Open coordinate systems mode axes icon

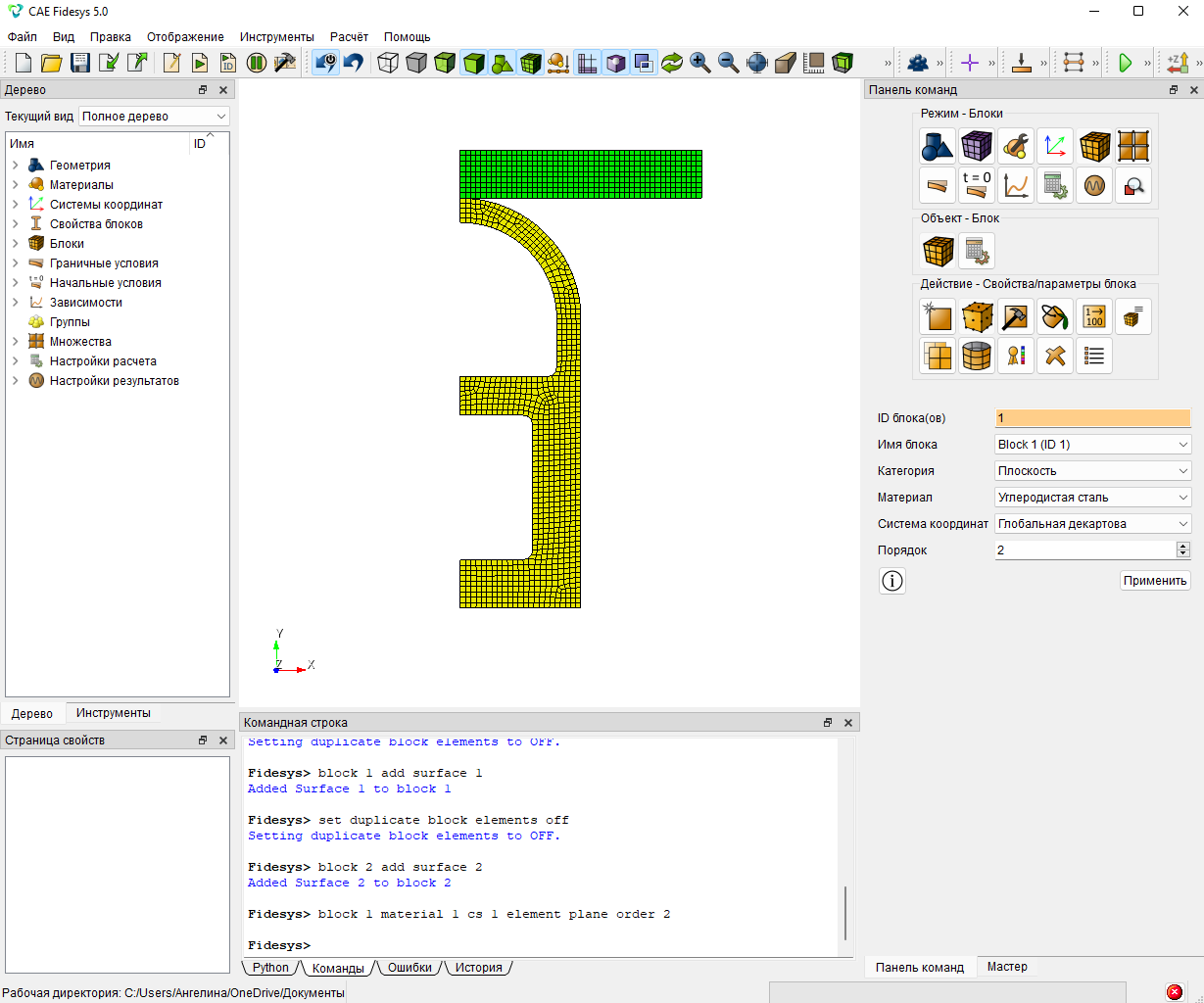coord(1055,146)
